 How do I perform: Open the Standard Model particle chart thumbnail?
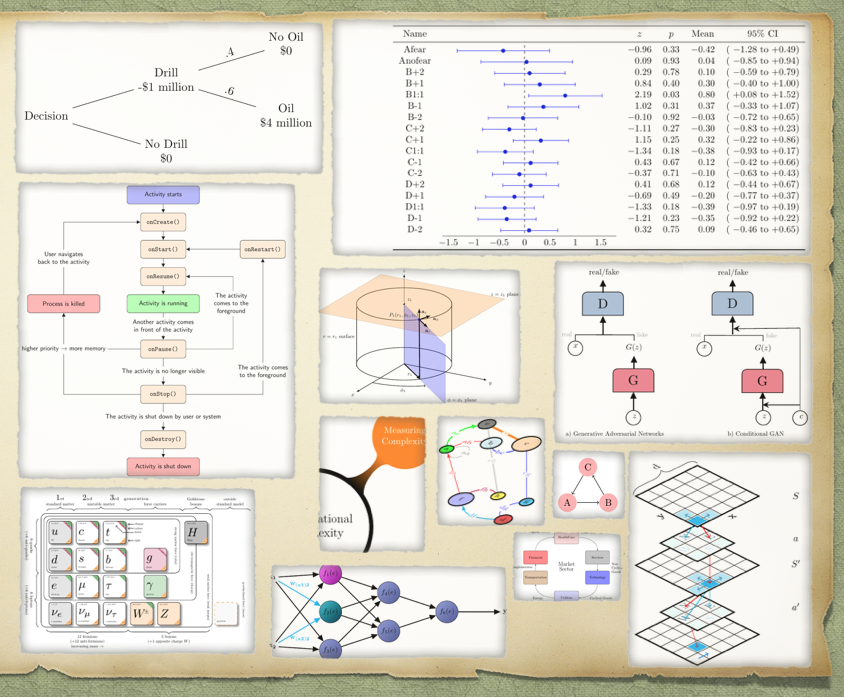[x=138, y=570]
